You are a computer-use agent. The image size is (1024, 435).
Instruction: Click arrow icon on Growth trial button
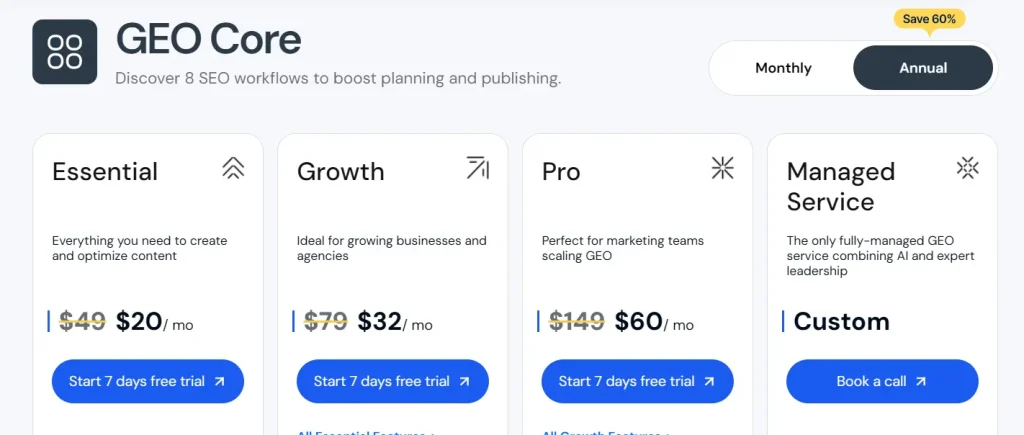464,381
